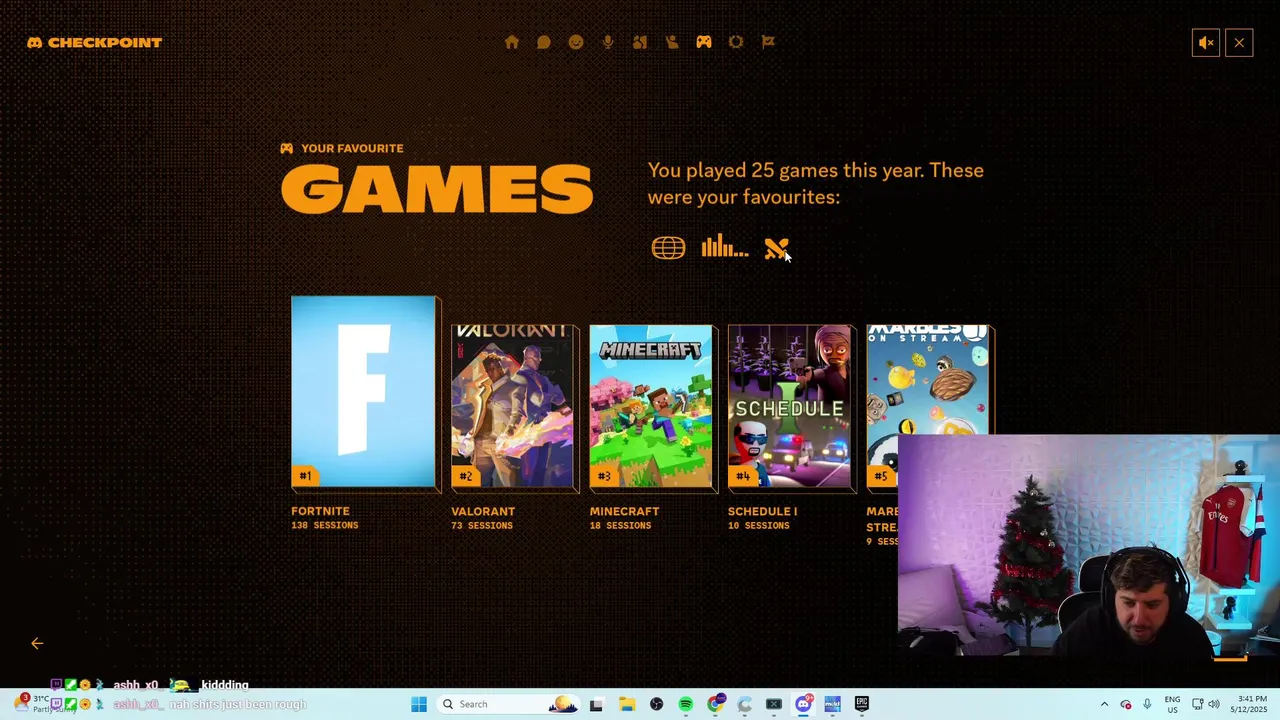Click the globe game category icon
Screen dimensions: 1280x720
(669, 248)
